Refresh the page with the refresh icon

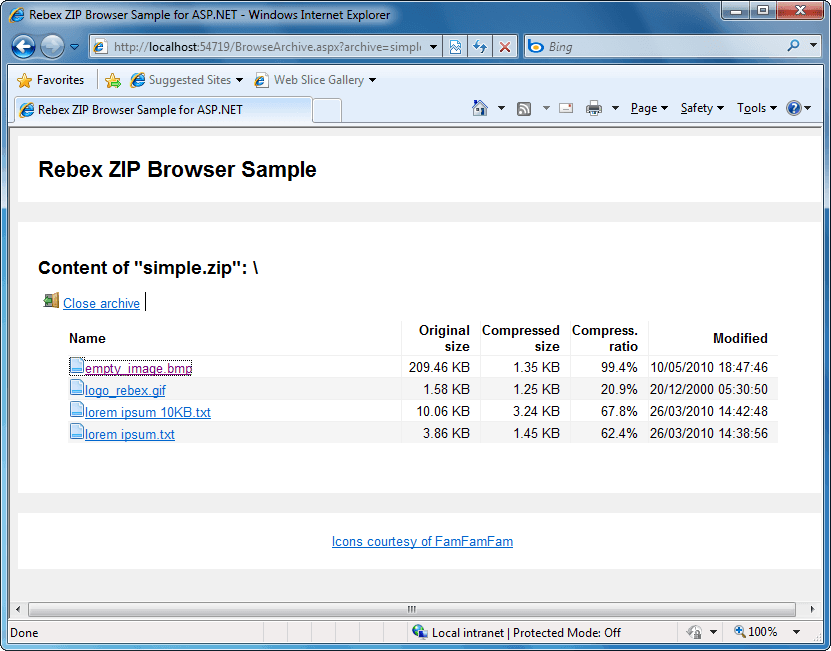click(480, 47)
